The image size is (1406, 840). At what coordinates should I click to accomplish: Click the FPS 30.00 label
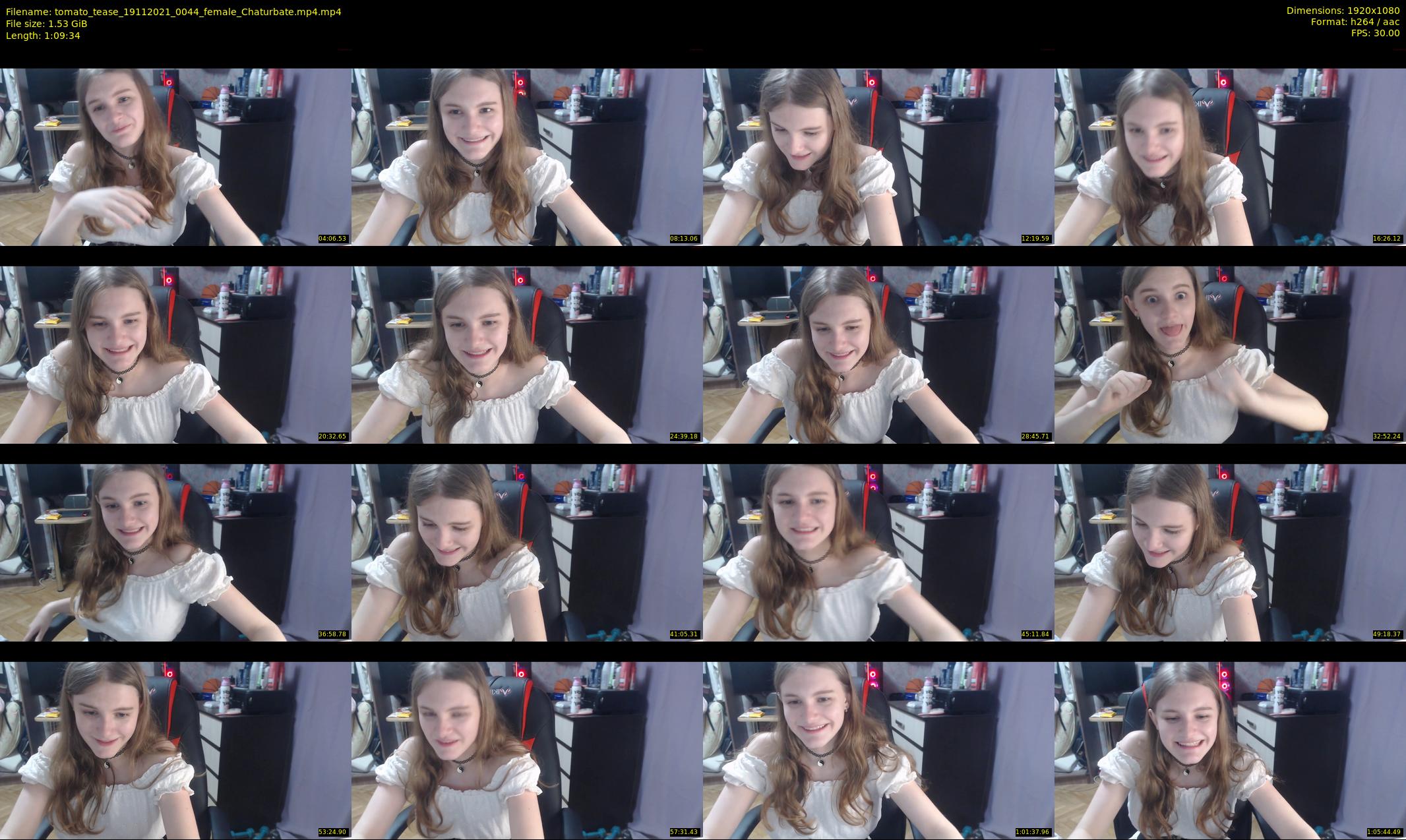tap(1375, 33)
